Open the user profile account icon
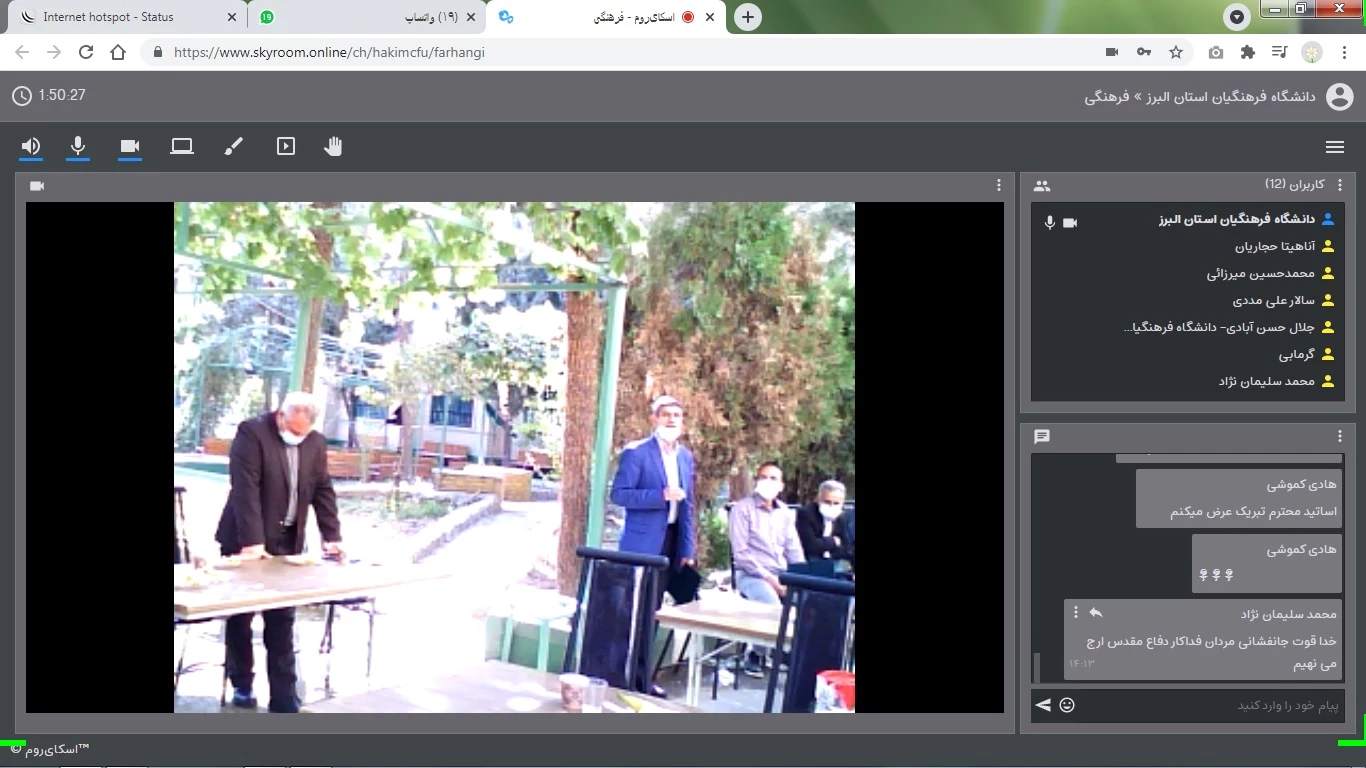 (1339, 97)
